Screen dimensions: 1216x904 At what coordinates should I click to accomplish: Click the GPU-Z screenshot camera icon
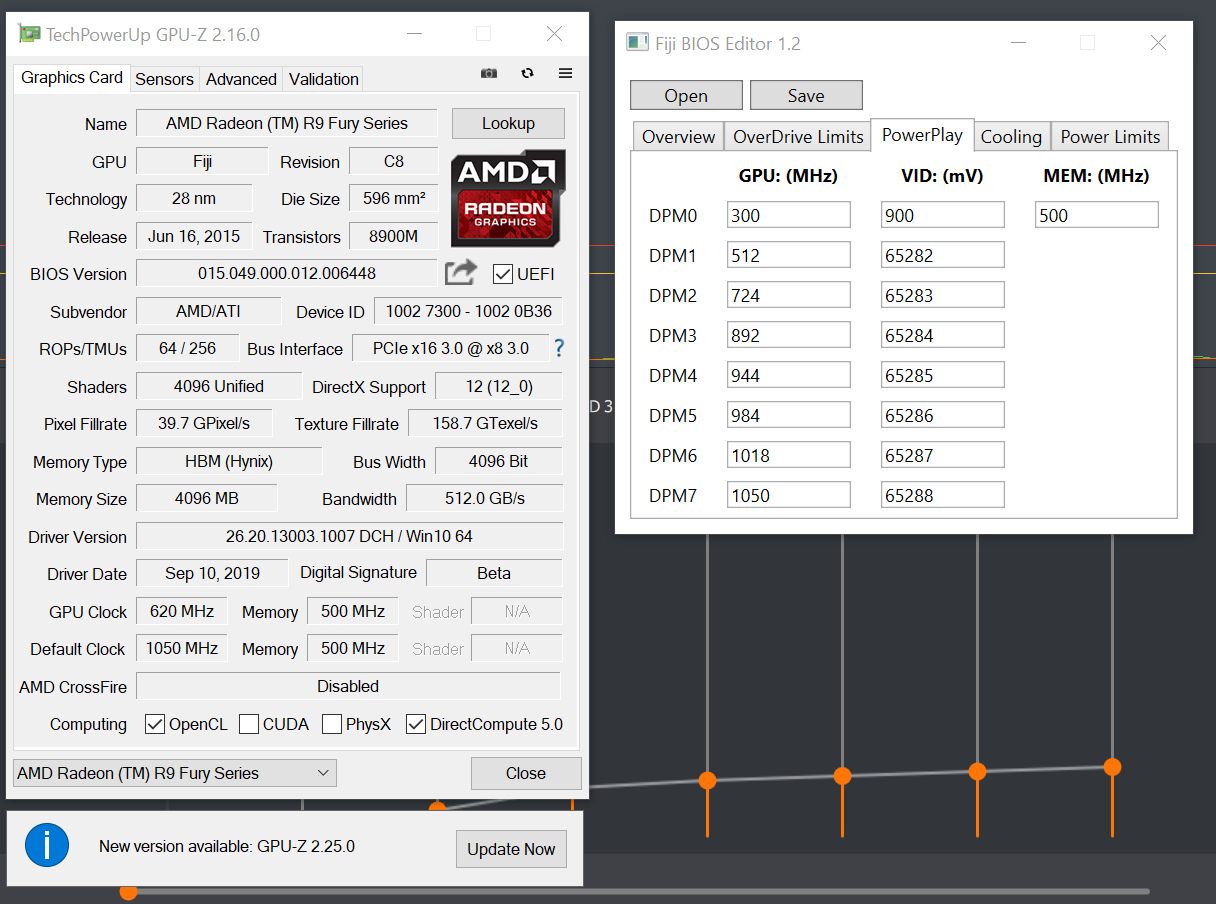[489, 73]
